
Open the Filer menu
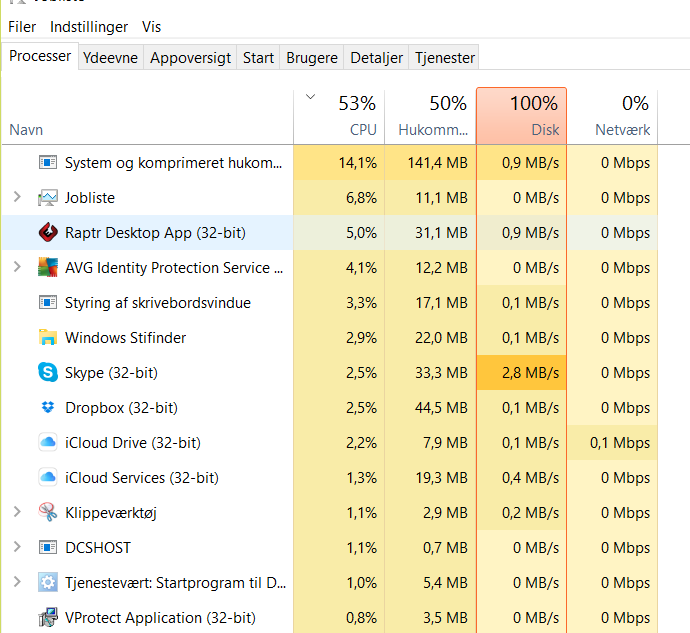point(22,27)
